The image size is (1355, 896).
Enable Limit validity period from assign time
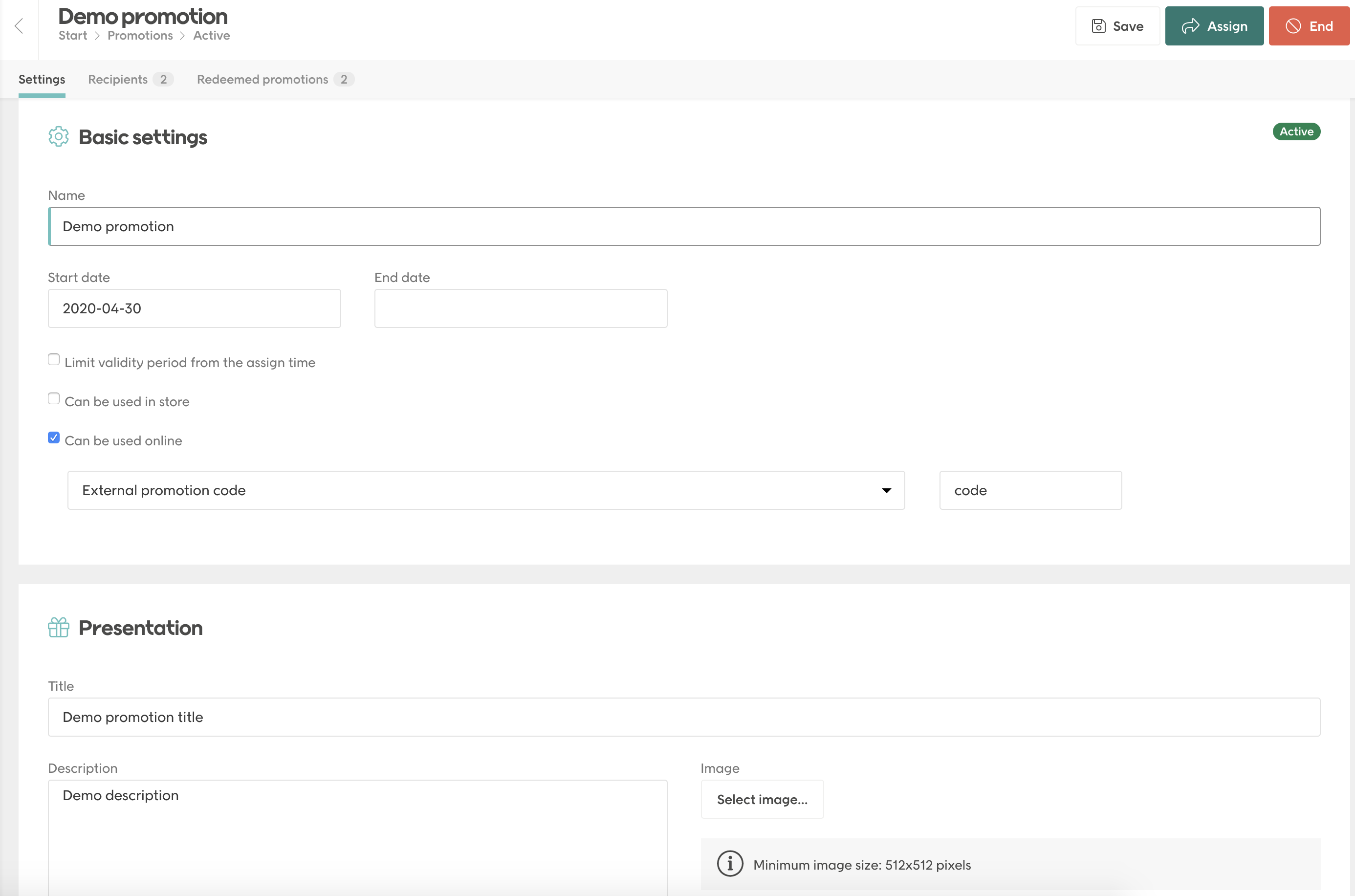click(x=54, y=359)
